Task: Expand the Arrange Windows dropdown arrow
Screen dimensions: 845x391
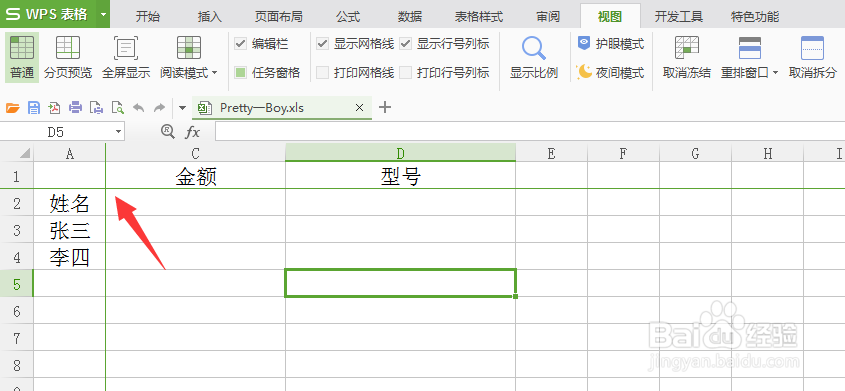Action: (776, 73)
